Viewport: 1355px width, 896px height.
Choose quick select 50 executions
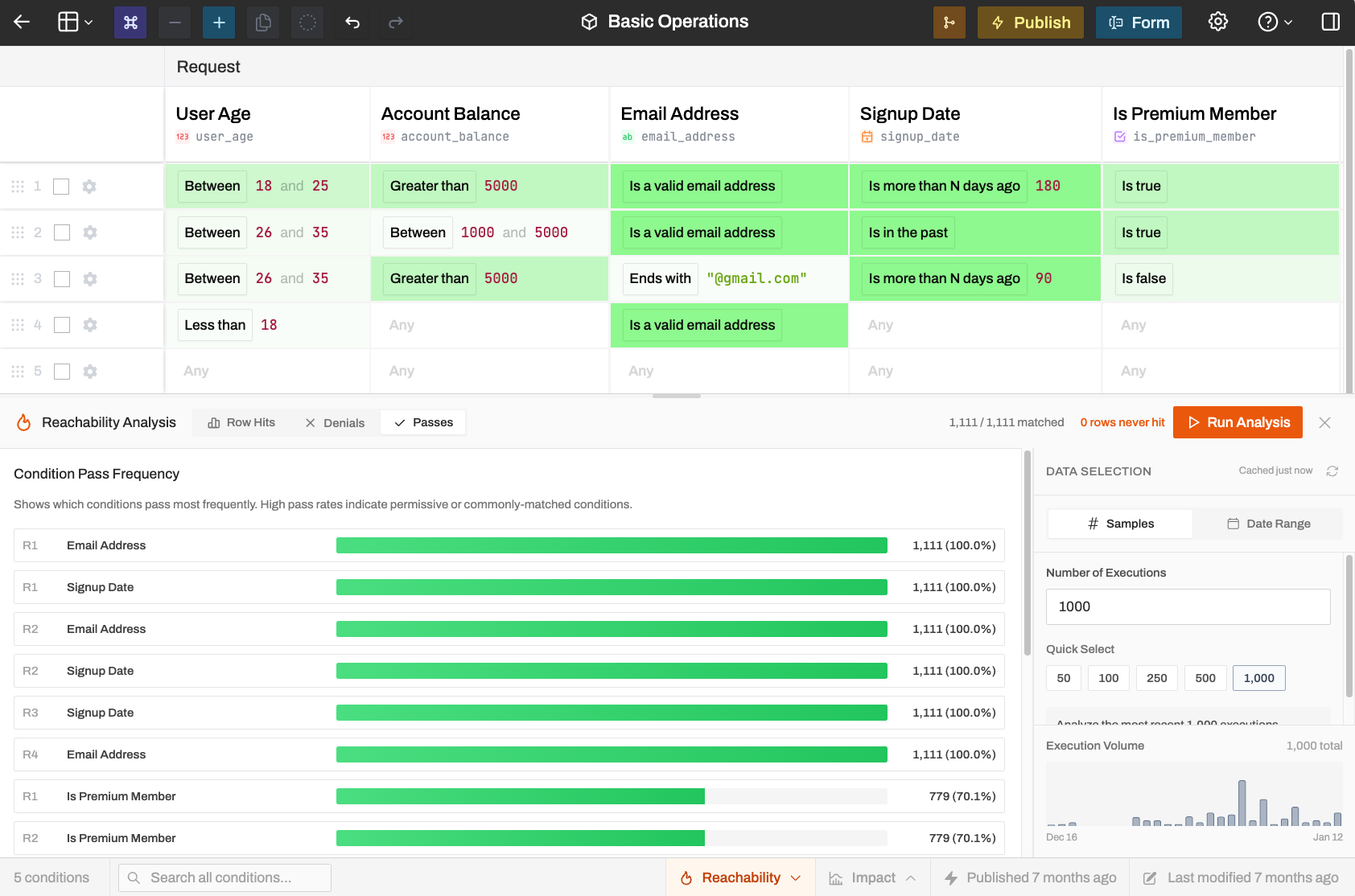pyautogui.click(x=1064, y=678)
